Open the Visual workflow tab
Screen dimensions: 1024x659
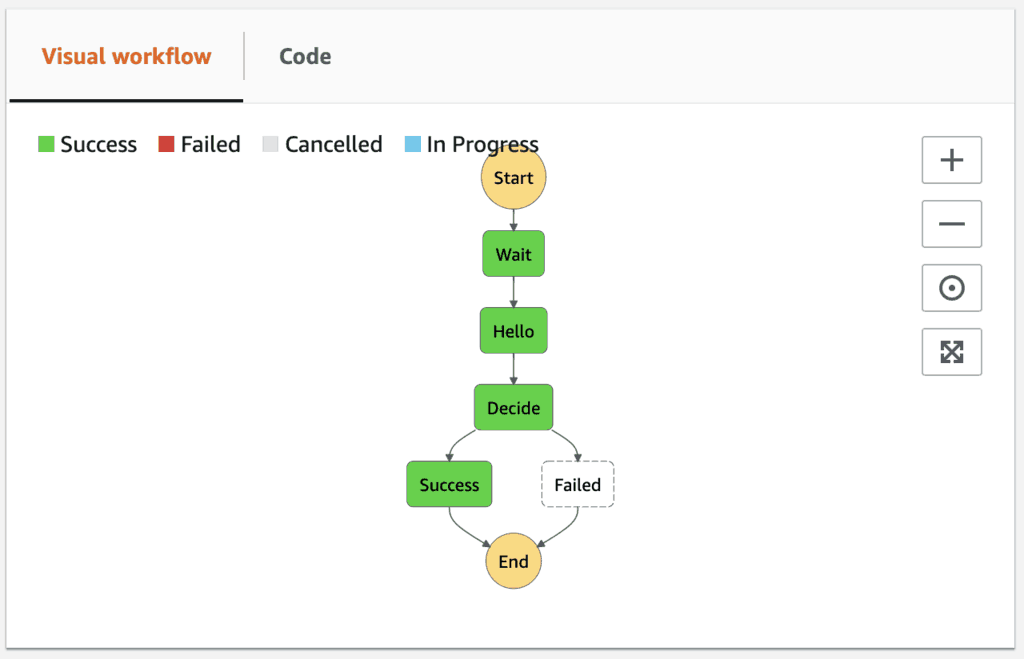[x=126, y=56]
